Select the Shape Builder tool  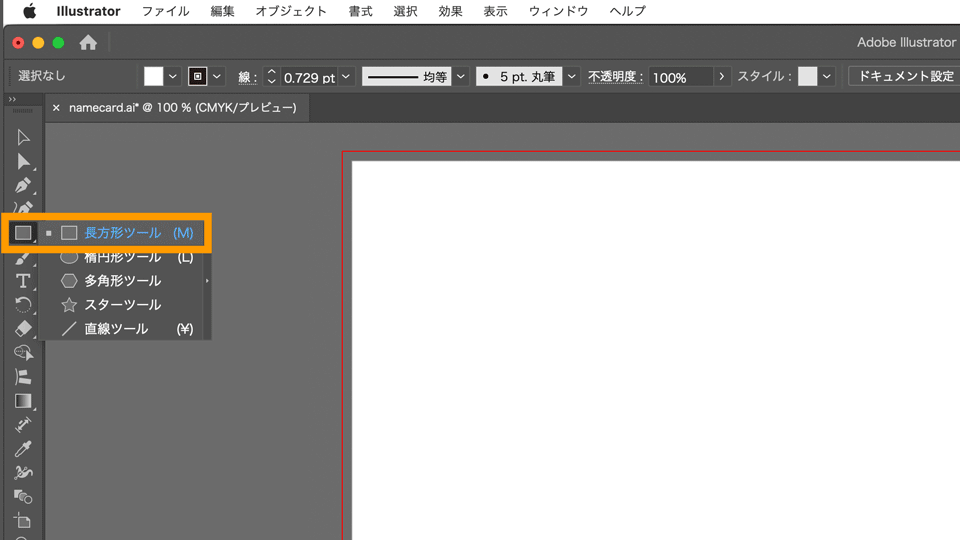pos(23,353)
